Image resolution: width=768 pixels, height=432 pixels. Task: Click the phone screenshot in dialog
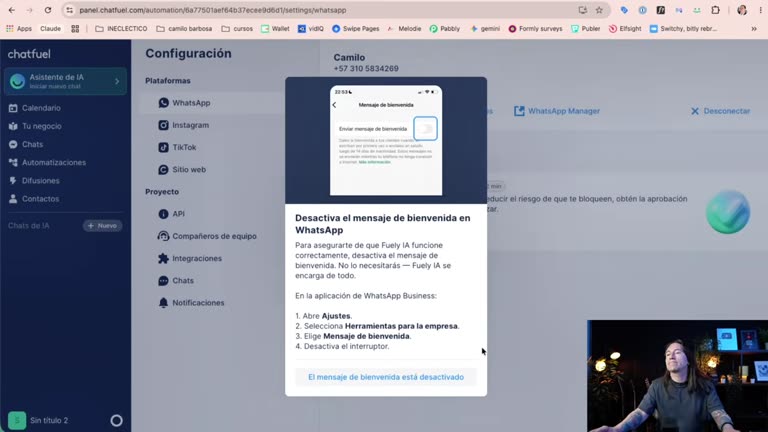[x=386, y=140]
